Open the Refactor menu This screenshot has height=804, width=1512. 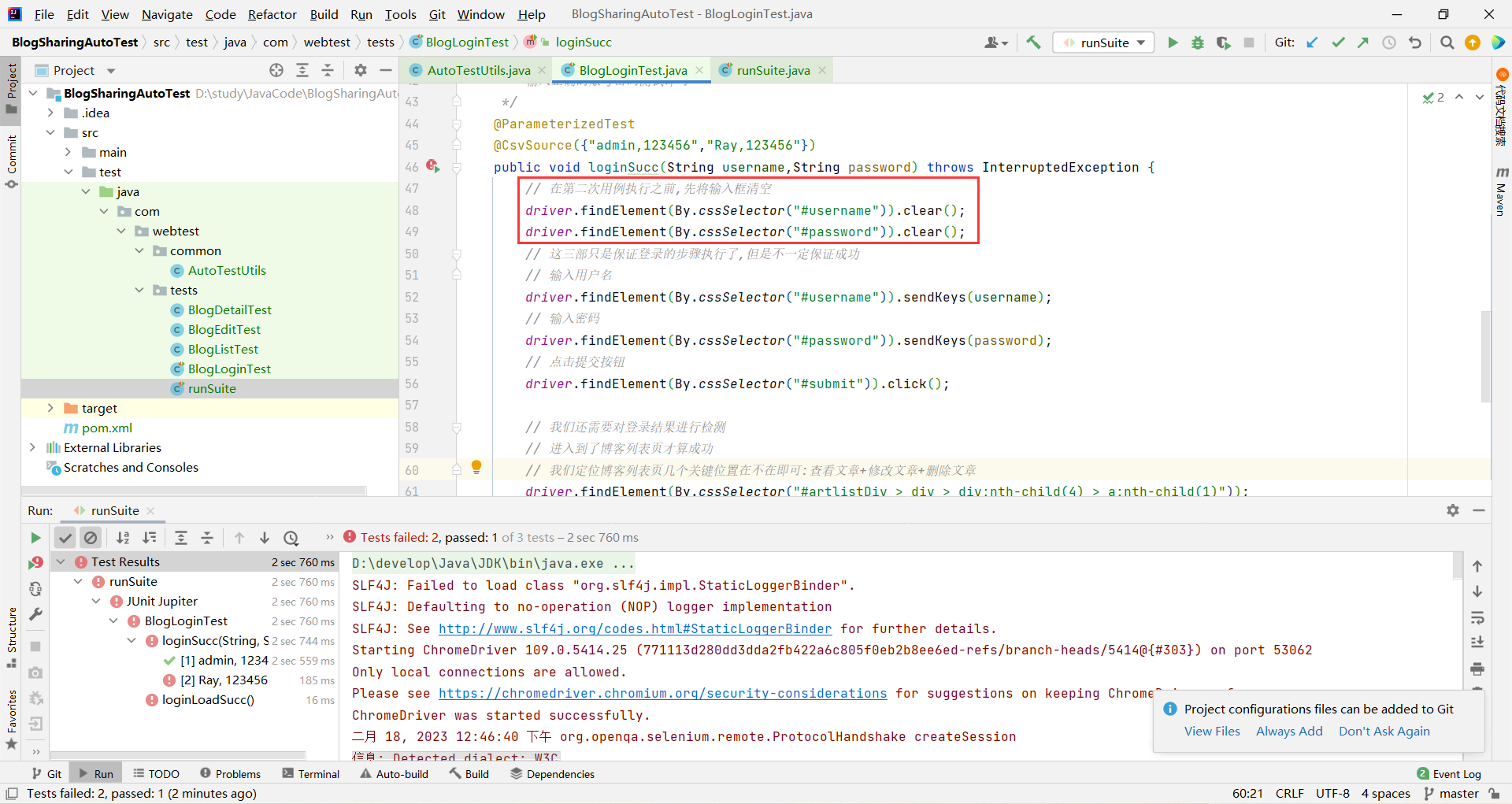(x=272, y=14)
